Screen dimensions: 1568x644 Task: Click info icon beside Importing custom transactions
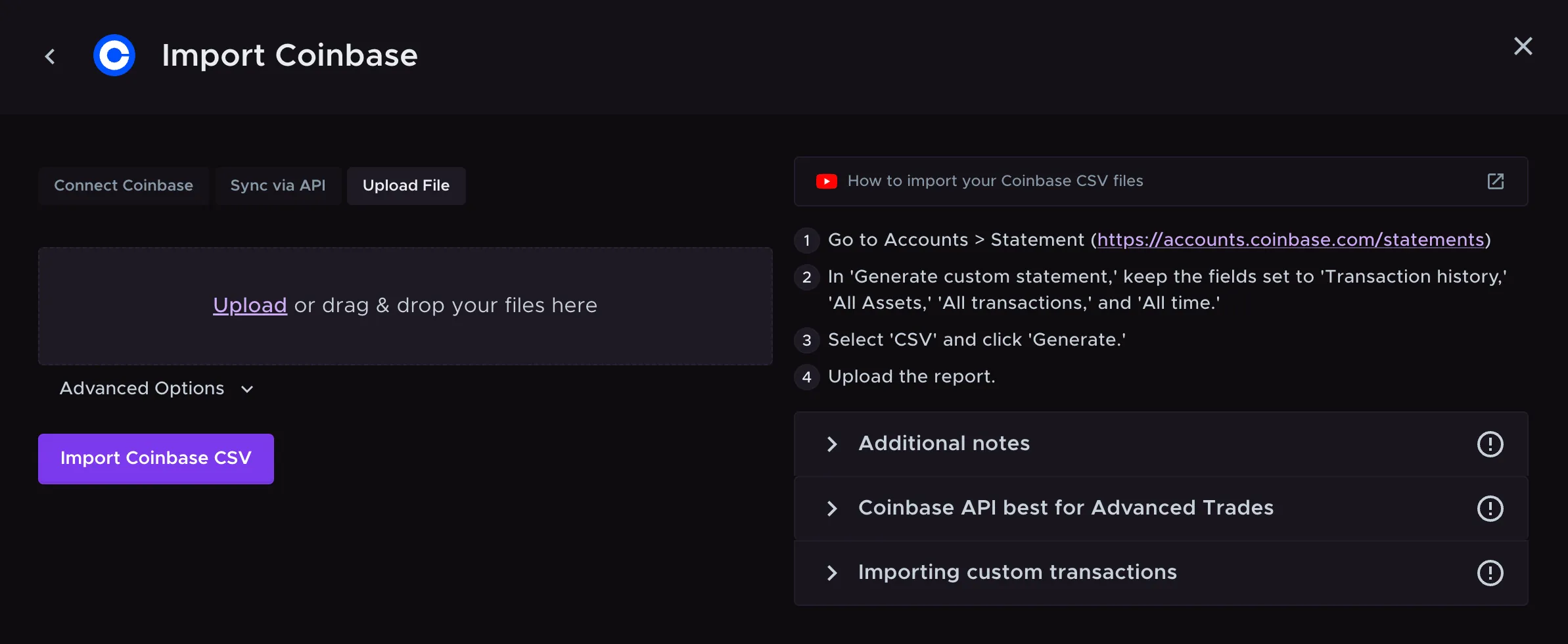(1490, 573)
